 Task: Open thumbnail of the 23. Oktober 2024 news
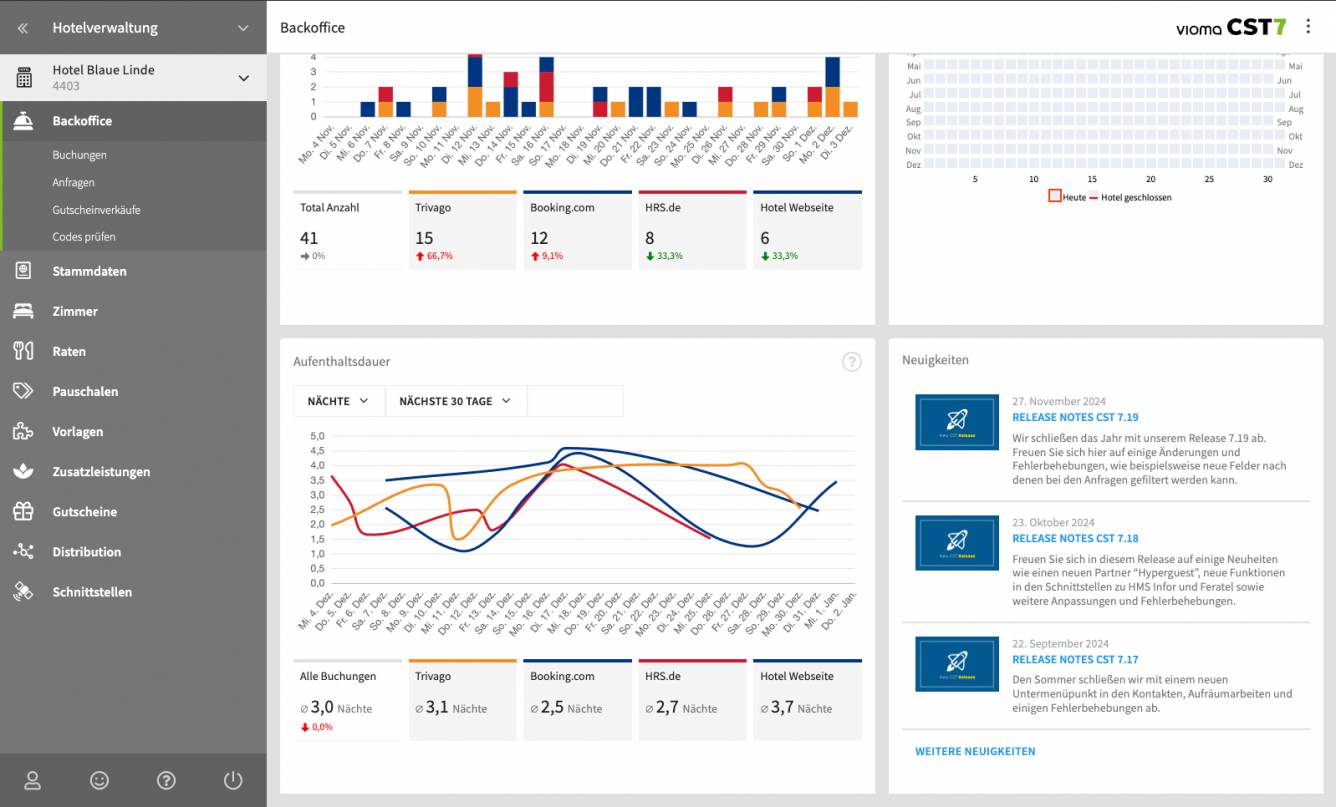point(957,543)
